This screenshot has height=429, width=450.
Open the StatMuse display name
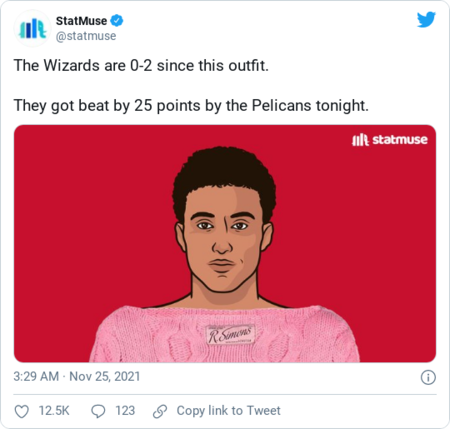[x=81, y=21]
